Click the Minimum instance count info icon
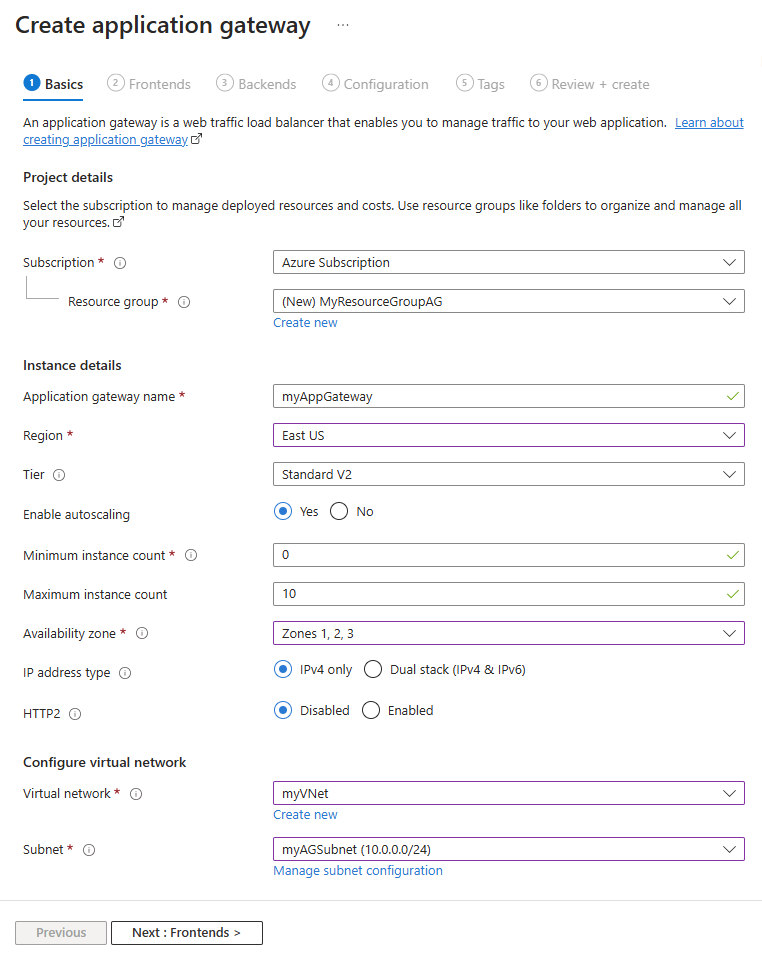This screenshot has width=762, height=958. tap(191, 554)
